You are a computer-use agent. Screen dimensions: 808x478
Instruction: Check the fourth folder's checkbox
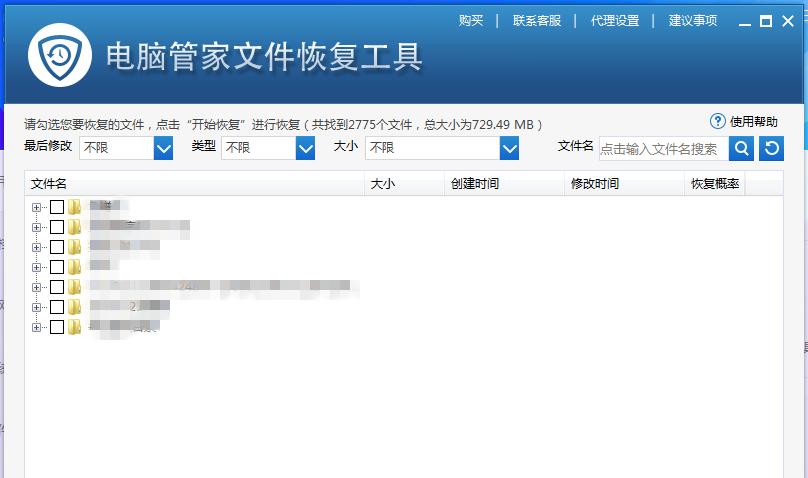pos(57,267)
